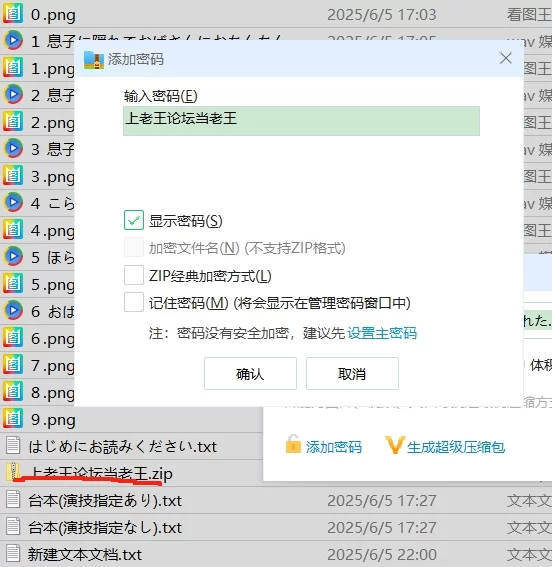552x567 pixels.
Task: Click inside the 输入密码 password field
Action: coord(301,121)
